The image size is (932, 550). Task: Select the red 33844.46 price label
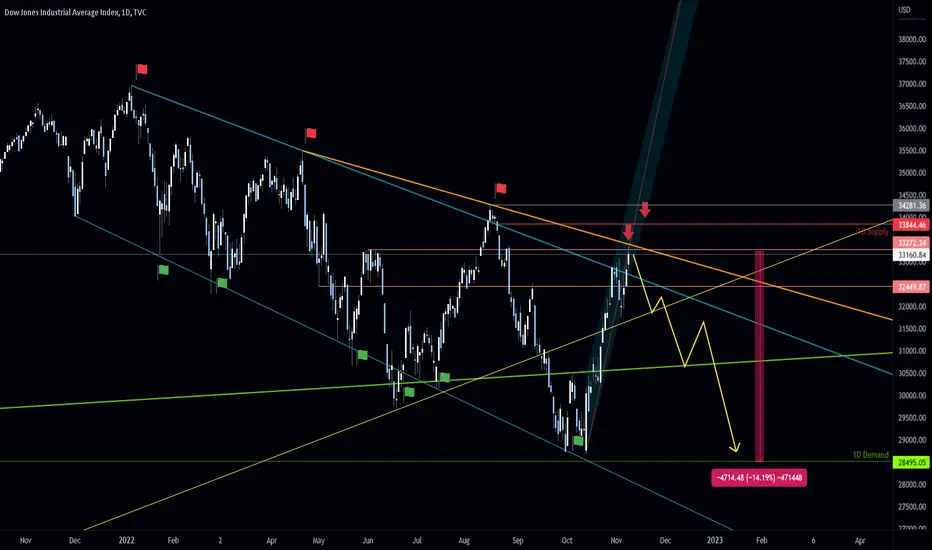coord(912,225)
